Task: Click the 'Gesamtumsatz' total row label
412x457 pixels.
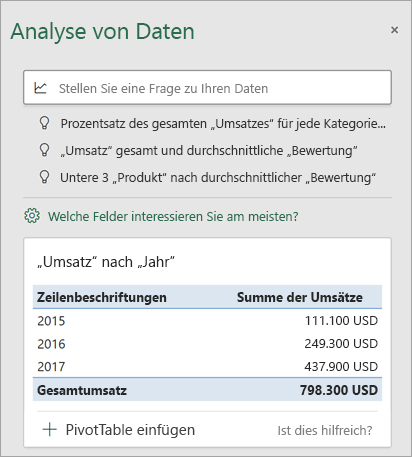Action: pyautogui.click(x=82, y=390)
